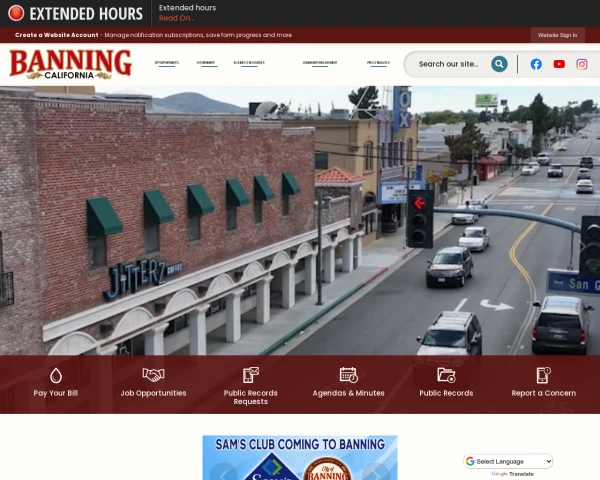Open the City Departments menu
This screenshot has width=600, height=480.
coord(166,63)
